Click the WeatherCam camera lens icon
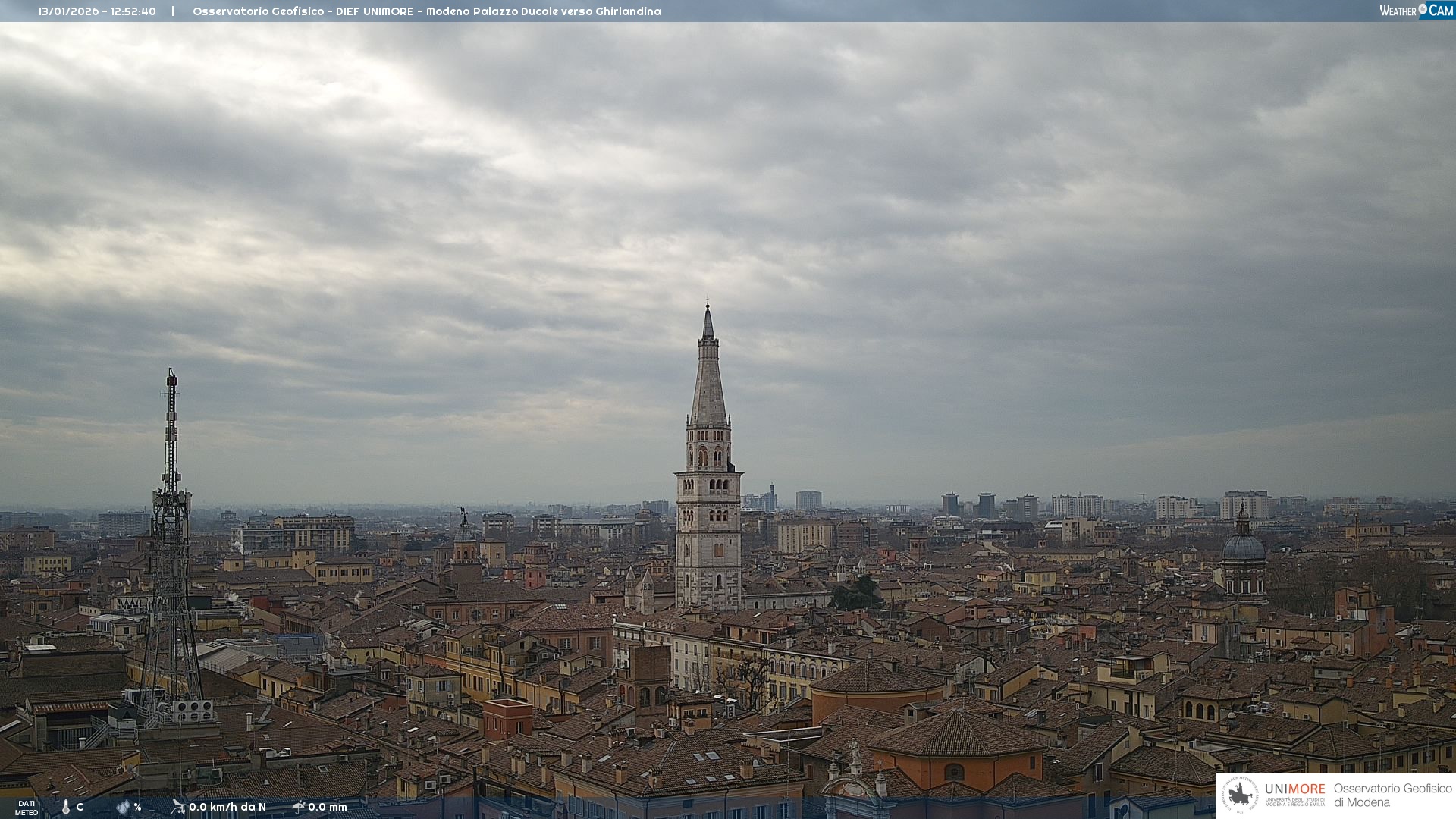 [1423, 9]
